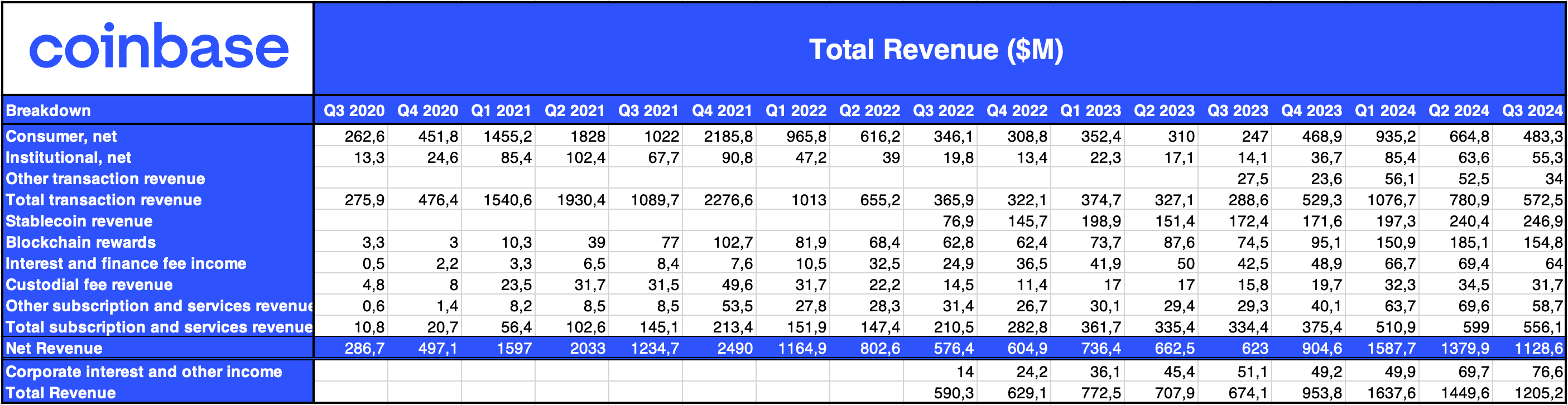The height and width of the screenshot is (405, 1568).
Task: Click Total subscription and services revenue label
Action: 159,327
